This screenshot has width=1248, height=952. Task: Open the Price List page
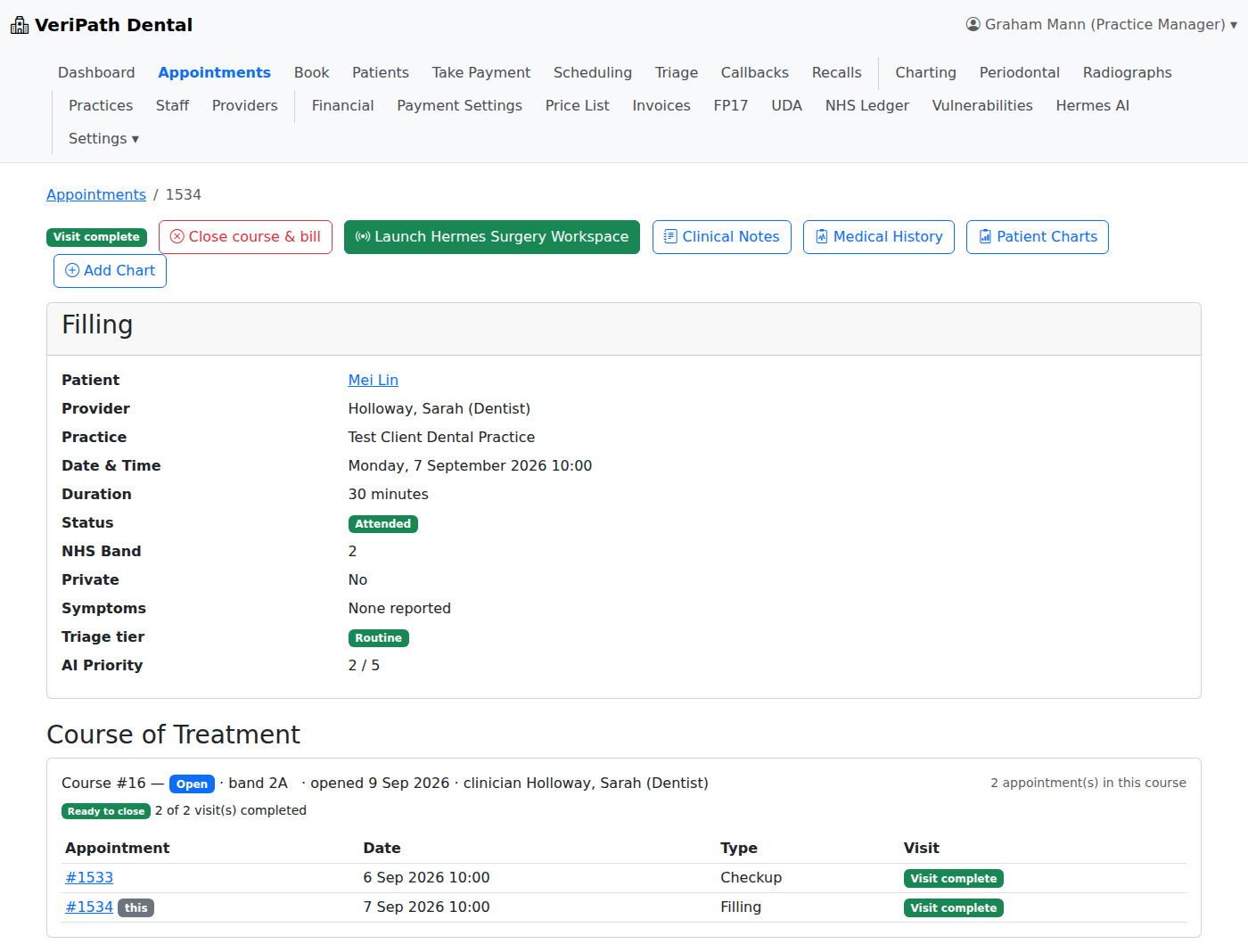(578, 105)
